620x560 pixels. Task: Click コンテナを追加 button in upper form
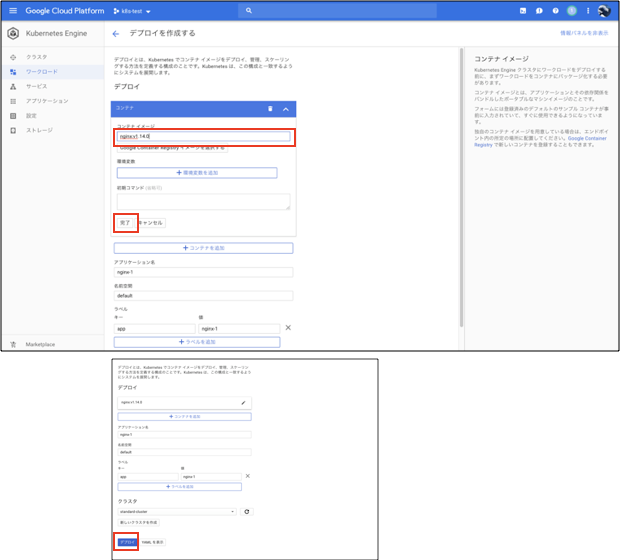point(204,248)
